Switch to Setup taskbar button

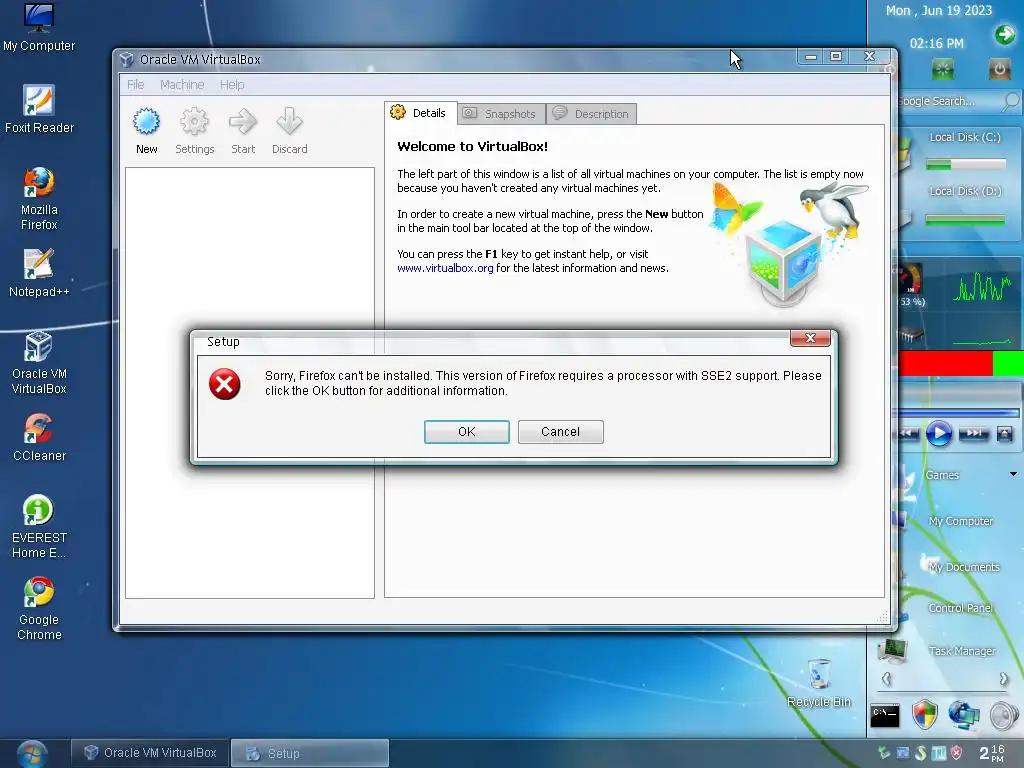point(310,753)
